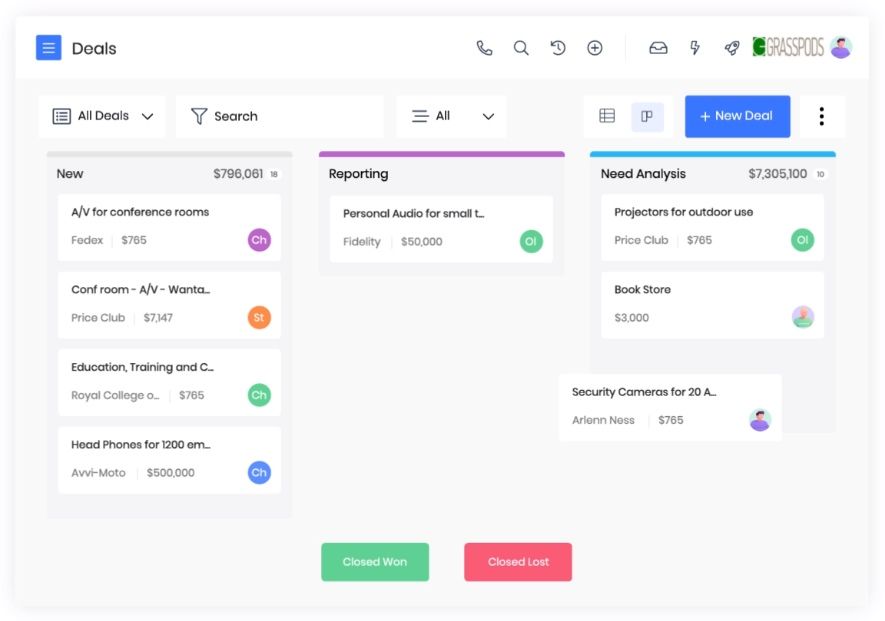Select the Security Cameras for 20 A card
885x621 pixels.
(x=671, y=407)
